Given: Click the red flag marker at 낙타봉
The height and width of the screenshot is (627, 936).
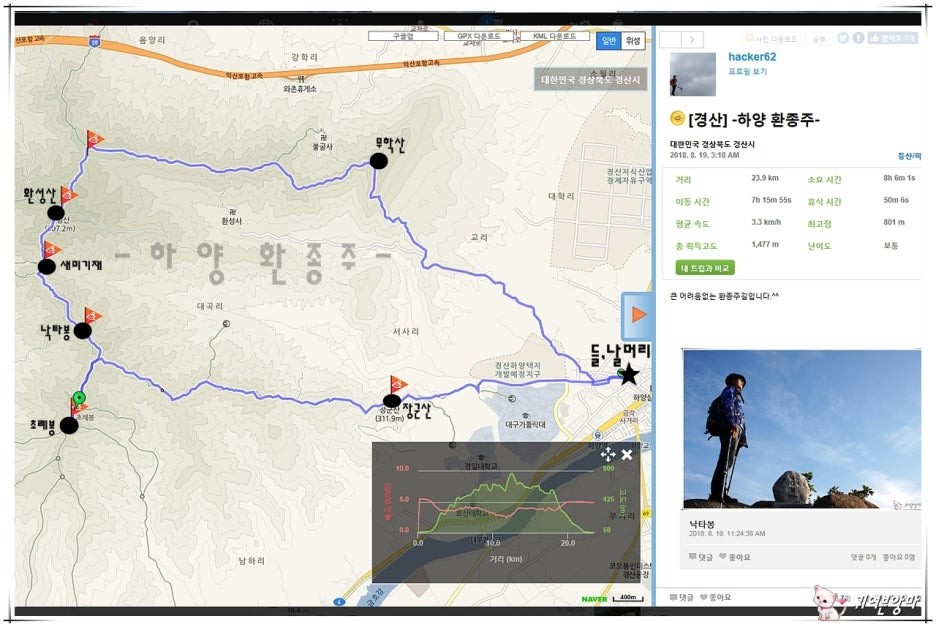Looking at the screenshot, I should pos(93,315).
